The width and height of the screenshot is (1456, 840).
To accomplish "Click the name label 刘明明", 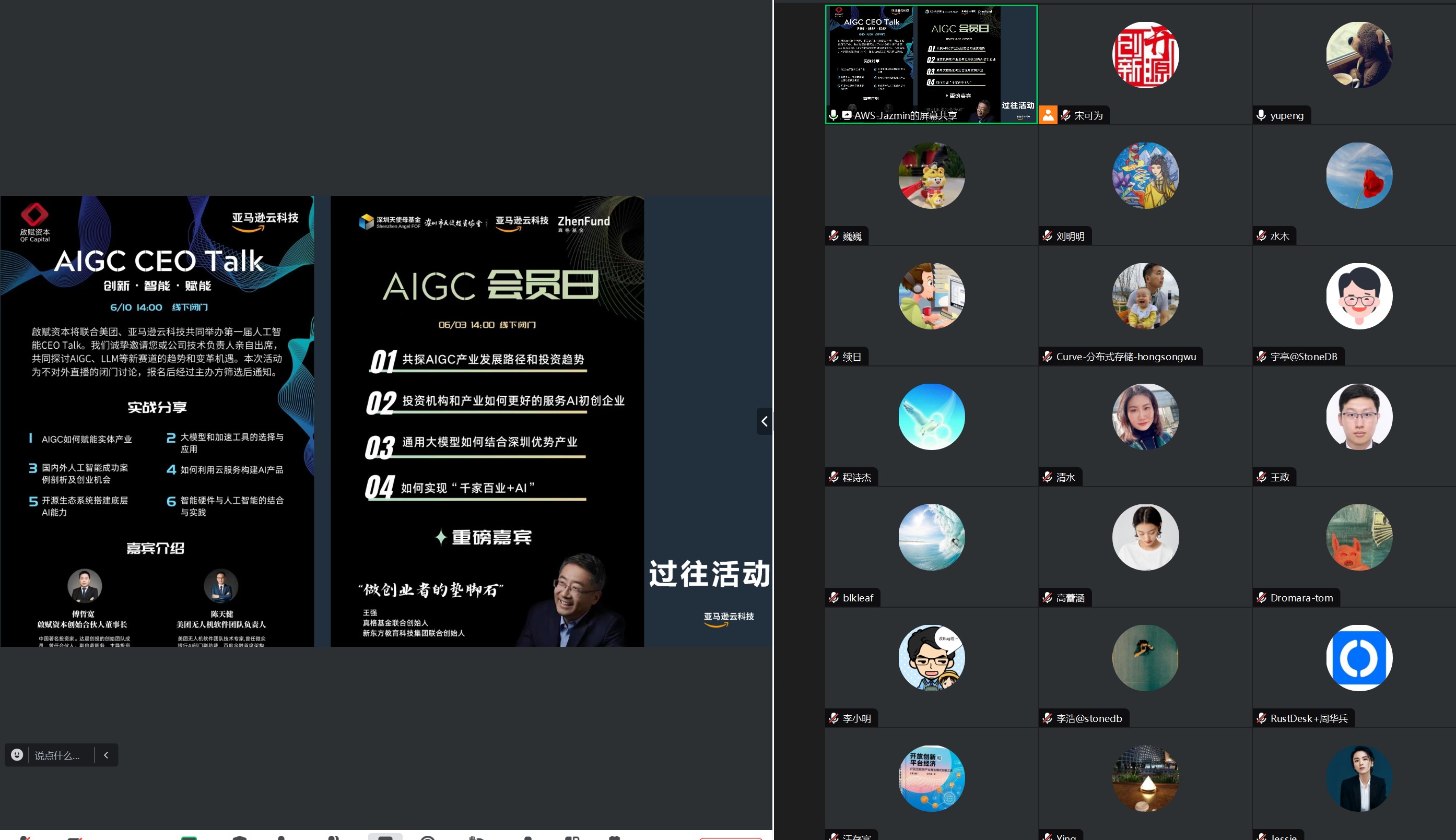I will (1071, 236).
